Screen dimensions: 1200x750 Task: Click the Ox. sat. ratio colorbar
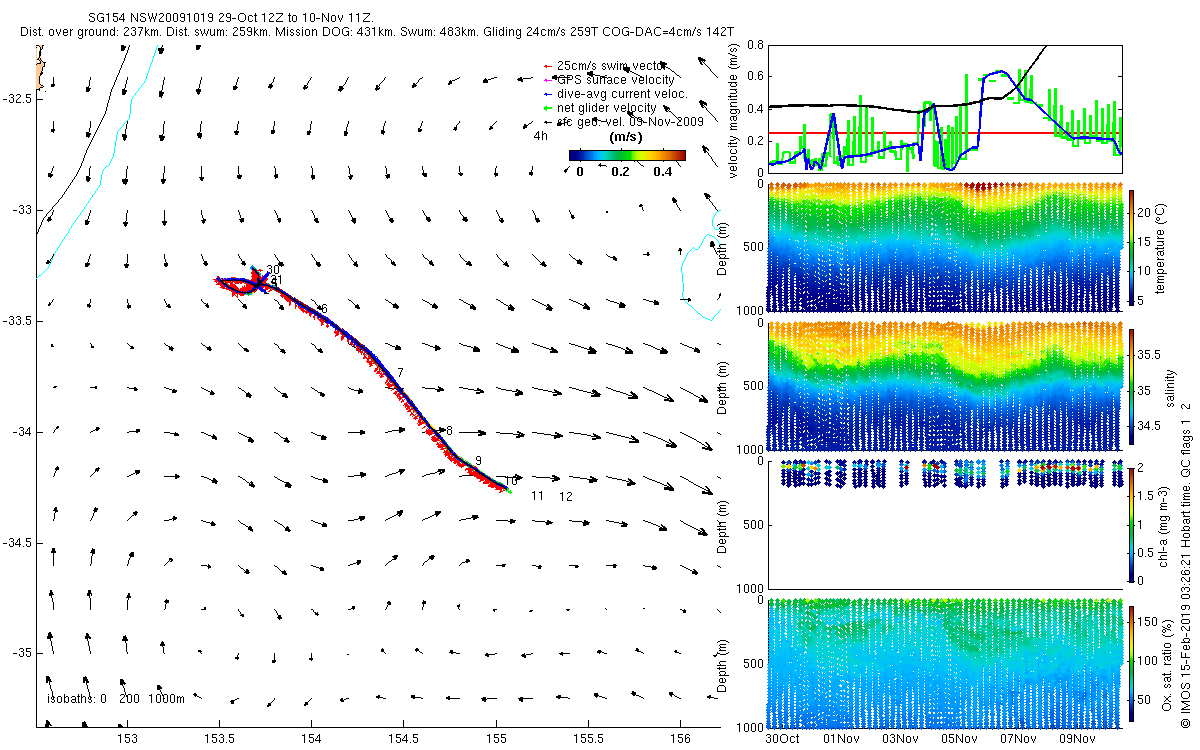pyautogui.click(x=1132, y=662)
